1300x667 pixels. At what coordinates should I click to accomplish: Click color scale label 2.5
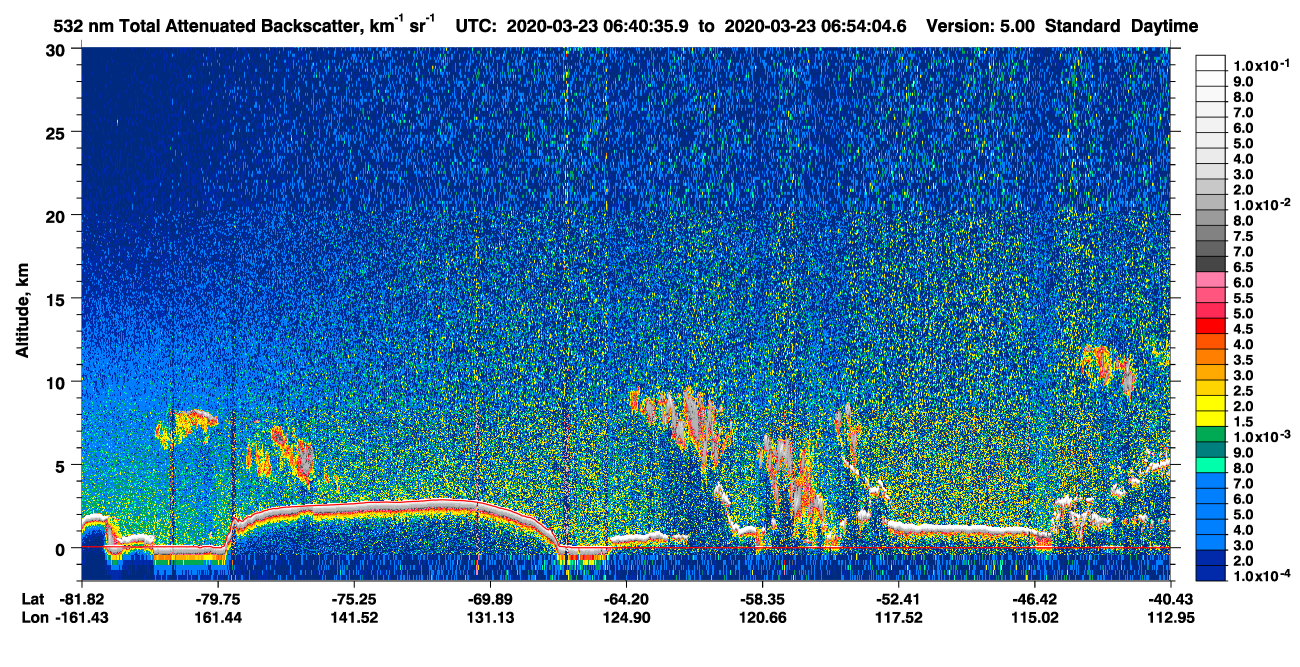coord(1243,390)
